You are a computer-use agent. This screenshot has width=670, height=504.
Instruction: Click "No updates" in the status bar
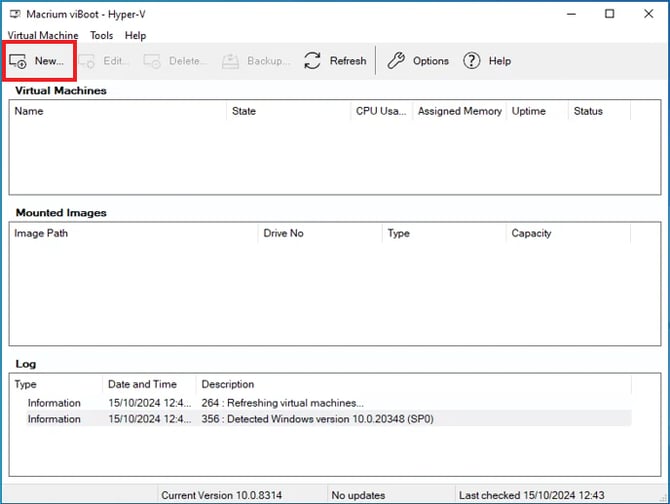pos(358,495)
